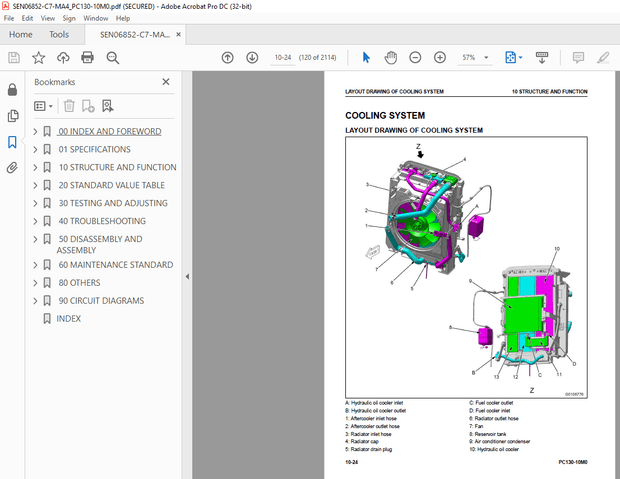This screenshot has width=620, height=479.
Task: Collapse the navigation pane arrow
Action: click(x=187, y=276)
